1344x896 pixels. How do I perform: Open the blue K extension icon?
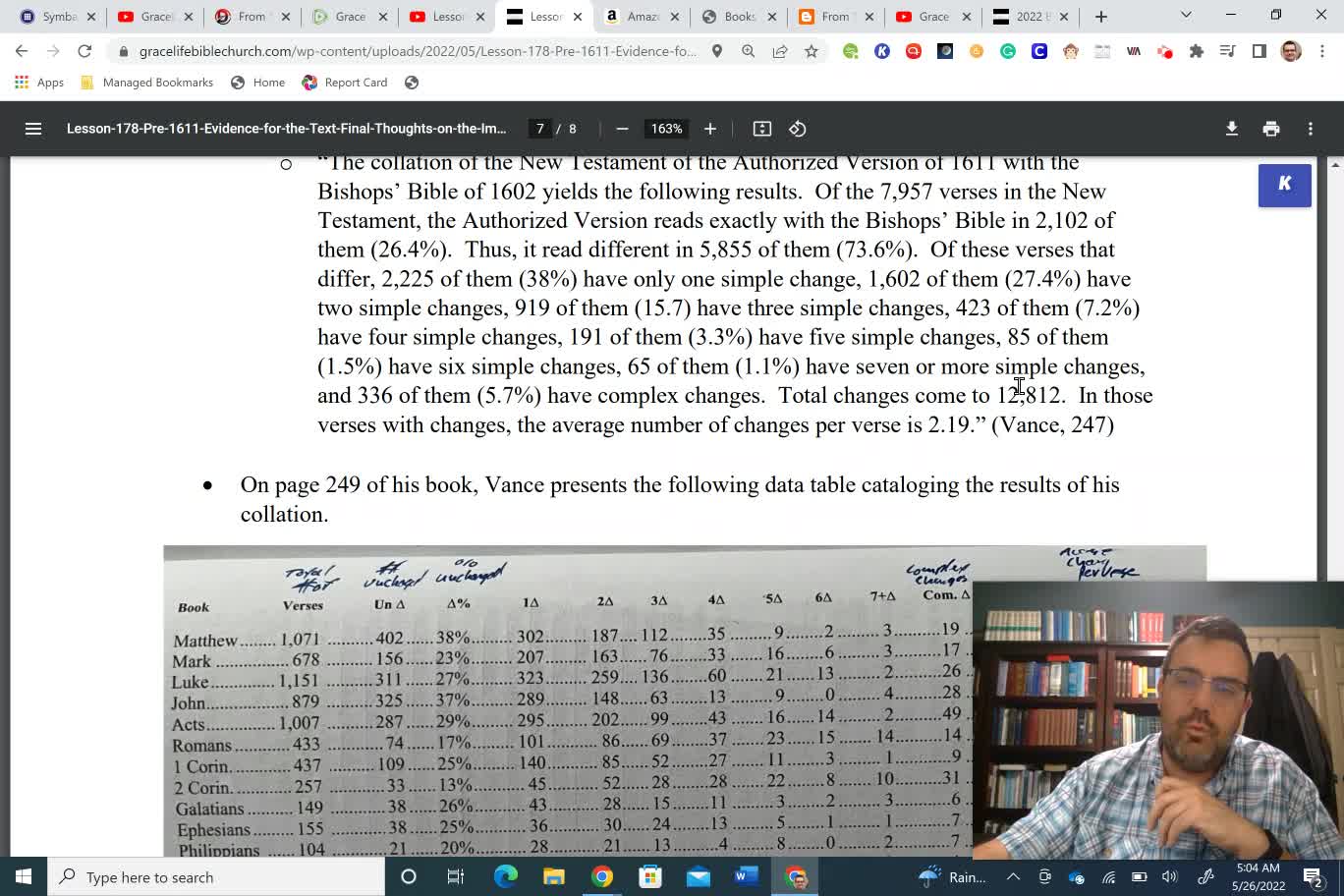(x=882, y=51)
